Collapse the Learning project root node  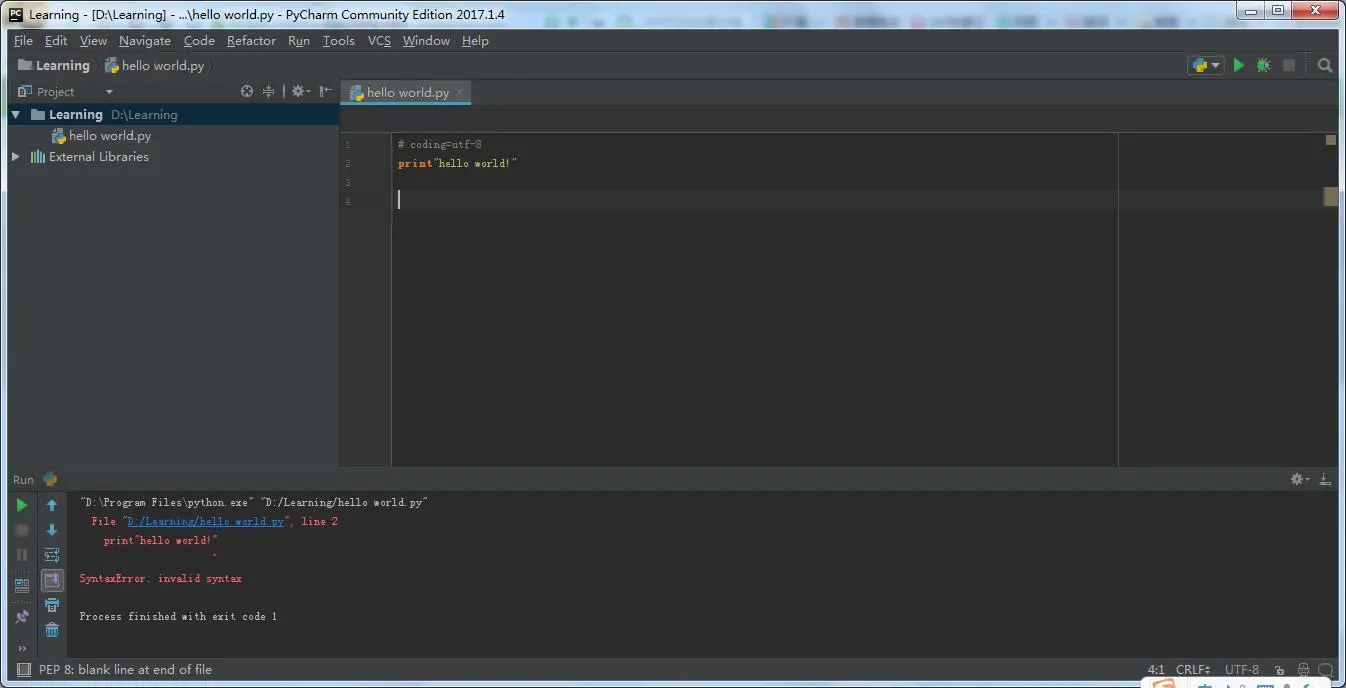[x=15, y=115]
